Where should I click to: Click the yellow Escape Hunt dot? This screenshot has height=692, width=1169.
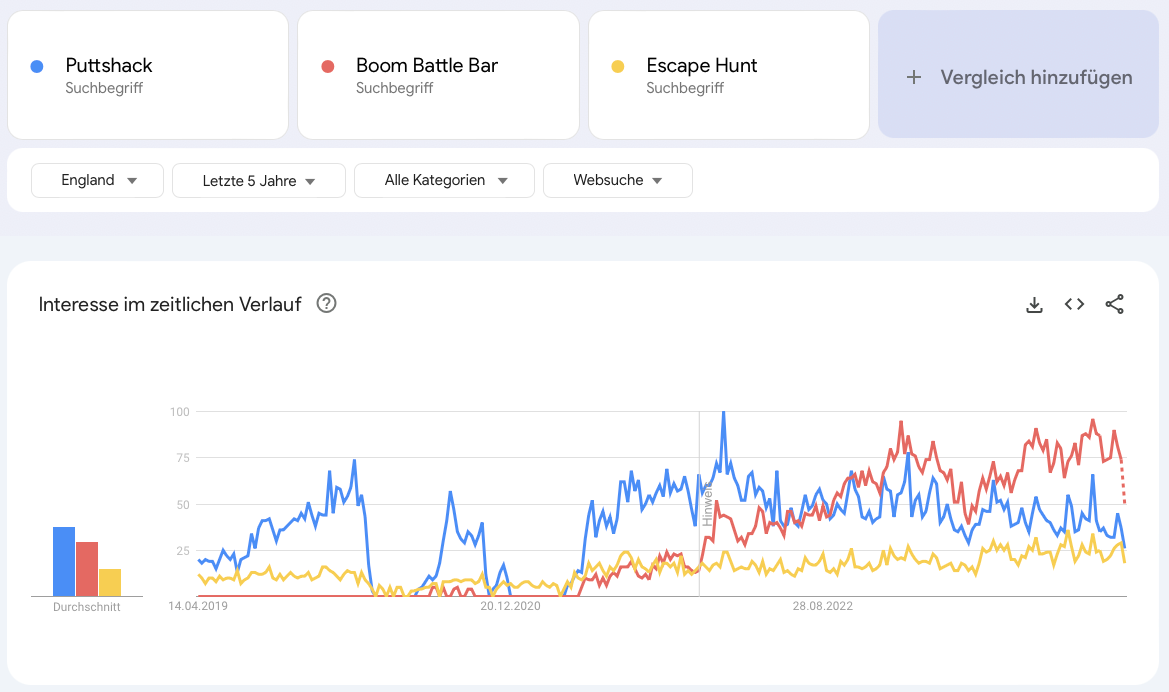click(618, 67)
